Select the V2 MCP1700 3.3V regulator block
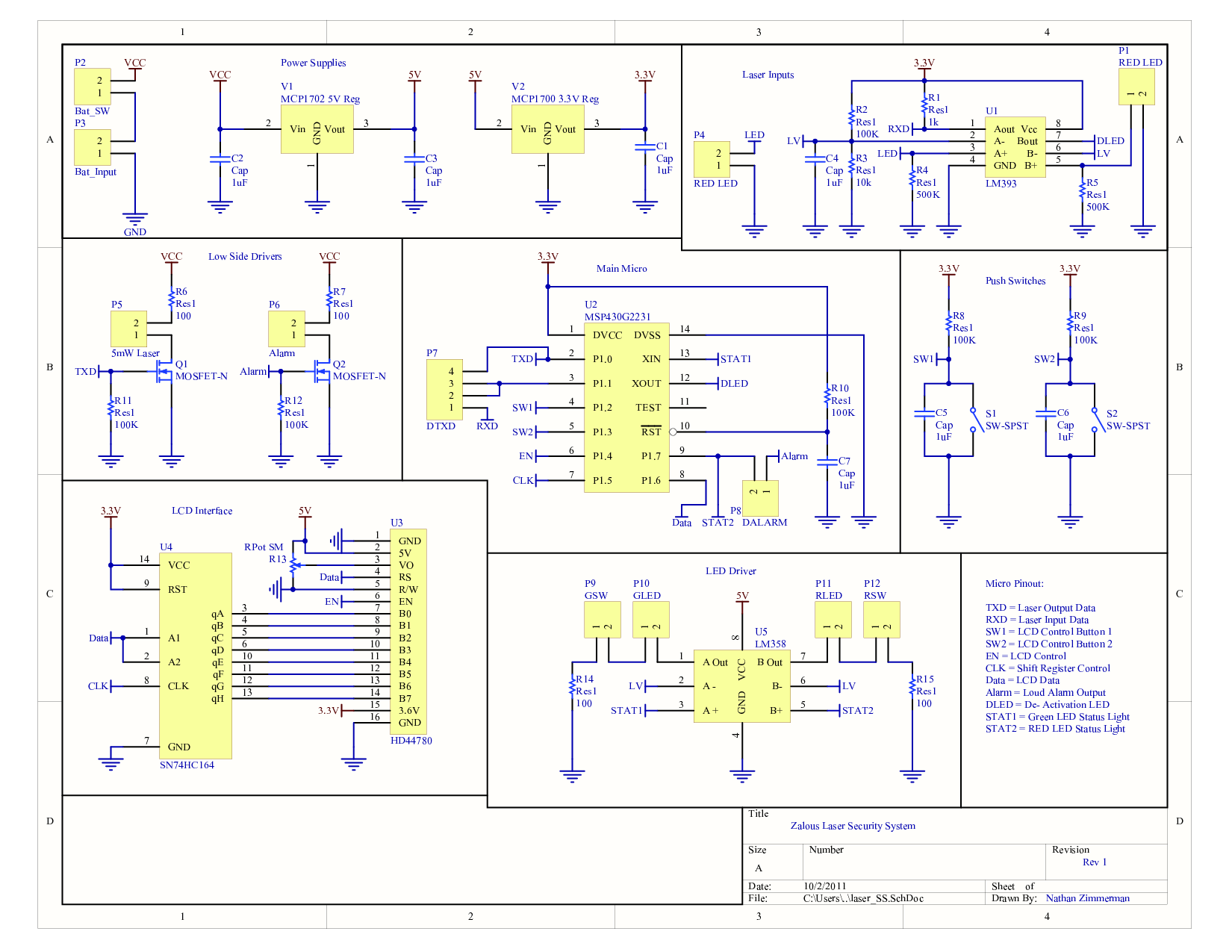Viewport: 1232px width, 952px height. tap(547, 129)
